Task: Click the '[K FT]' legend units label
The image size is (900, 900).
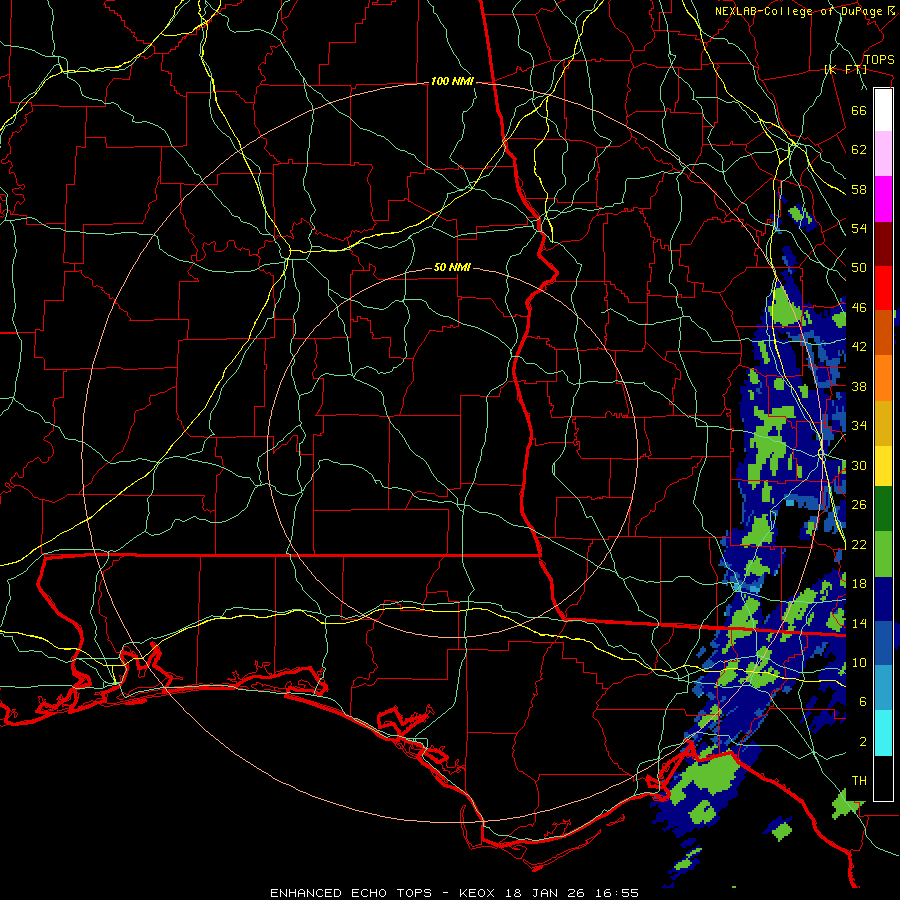Action: pos(845,70)
